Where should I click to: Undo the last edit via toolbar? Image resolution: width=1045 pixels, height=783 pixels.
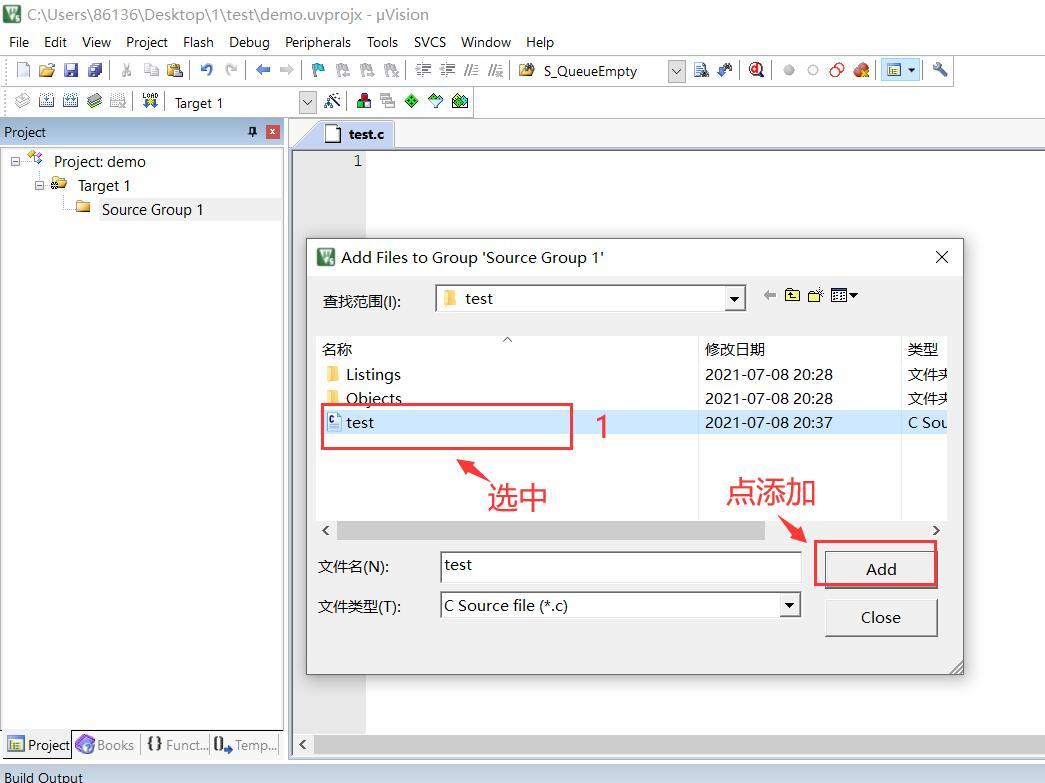pyautogui.click(x=207, y=70)
